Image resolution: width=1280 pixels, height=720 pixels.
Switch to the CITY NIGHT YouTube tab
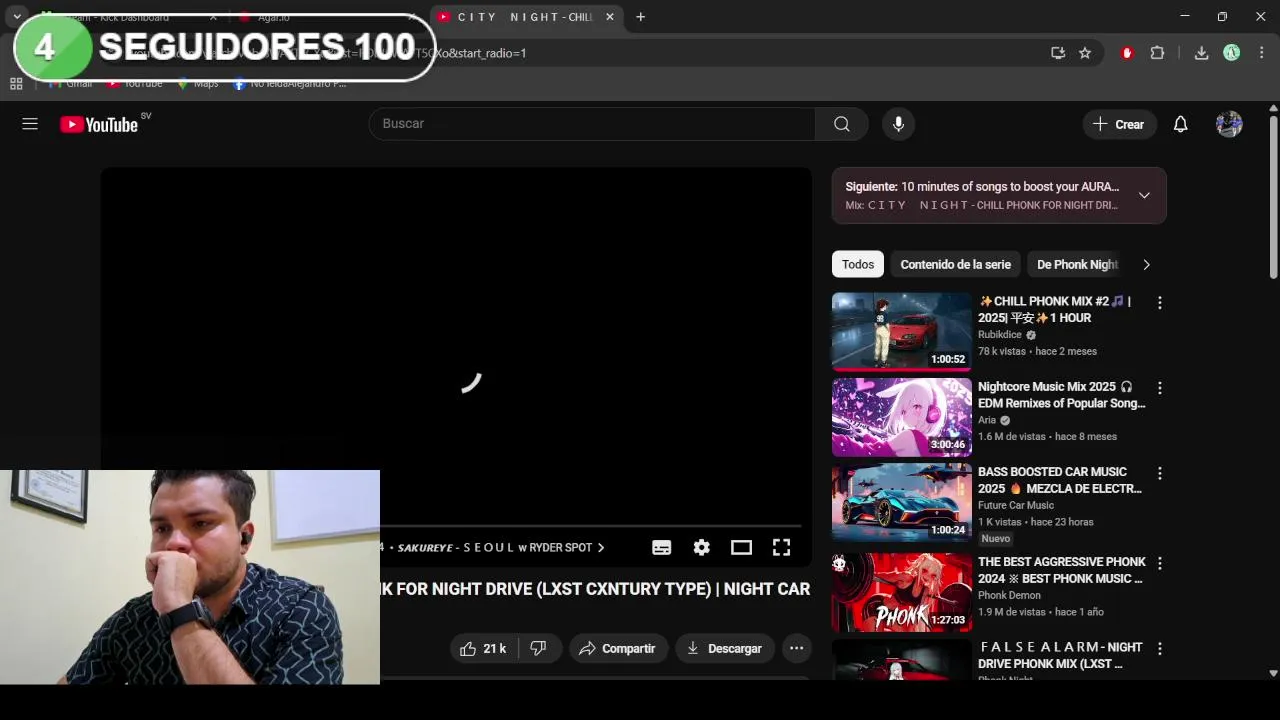pyautogui.click(x=525, y=17)
